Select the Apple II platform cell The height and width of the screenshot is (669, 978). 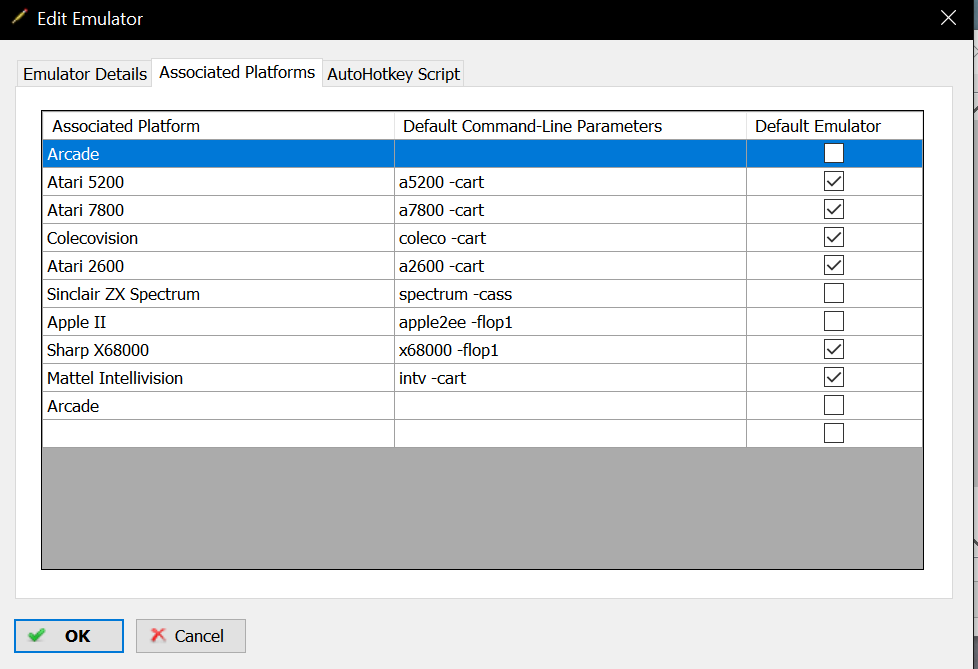click(218, 322)
